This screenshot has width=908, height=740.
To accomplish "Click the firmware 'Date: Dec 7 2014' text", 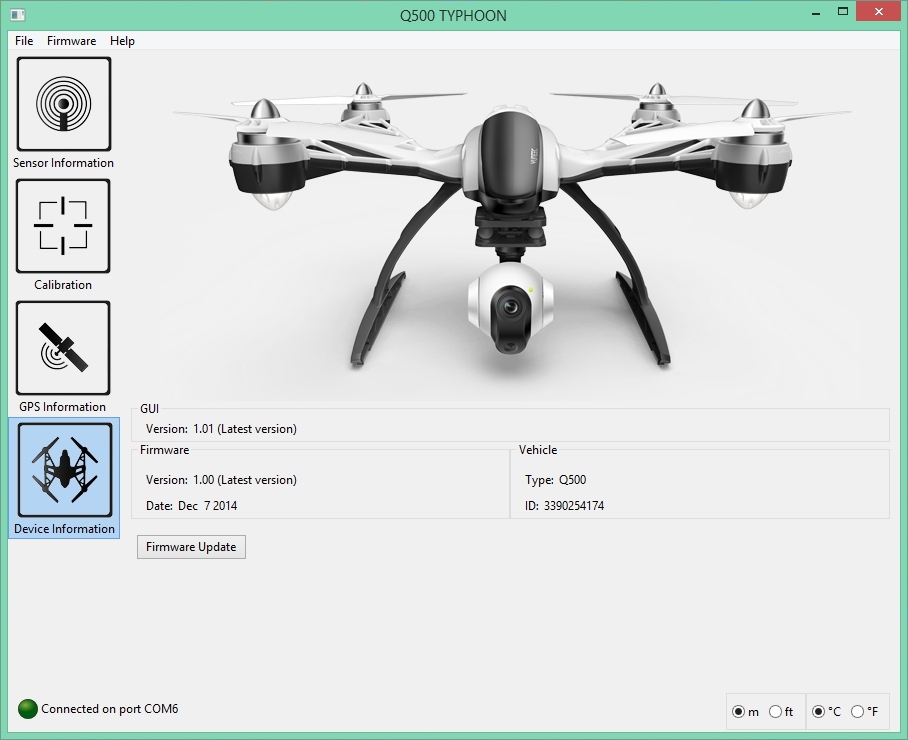I will (191, 505).
